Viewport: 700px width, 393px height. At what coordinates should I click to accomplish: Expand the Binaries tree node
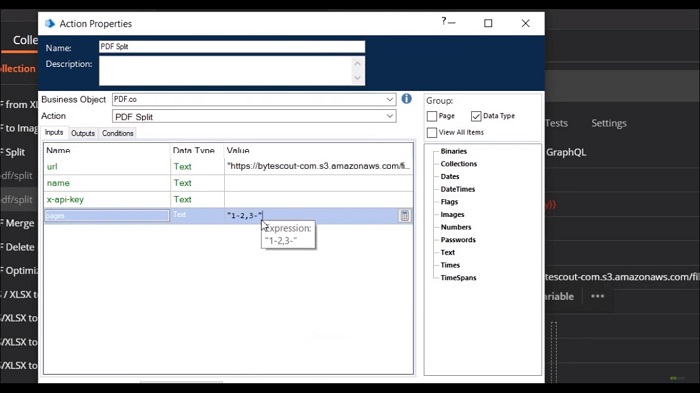(454, 151)
